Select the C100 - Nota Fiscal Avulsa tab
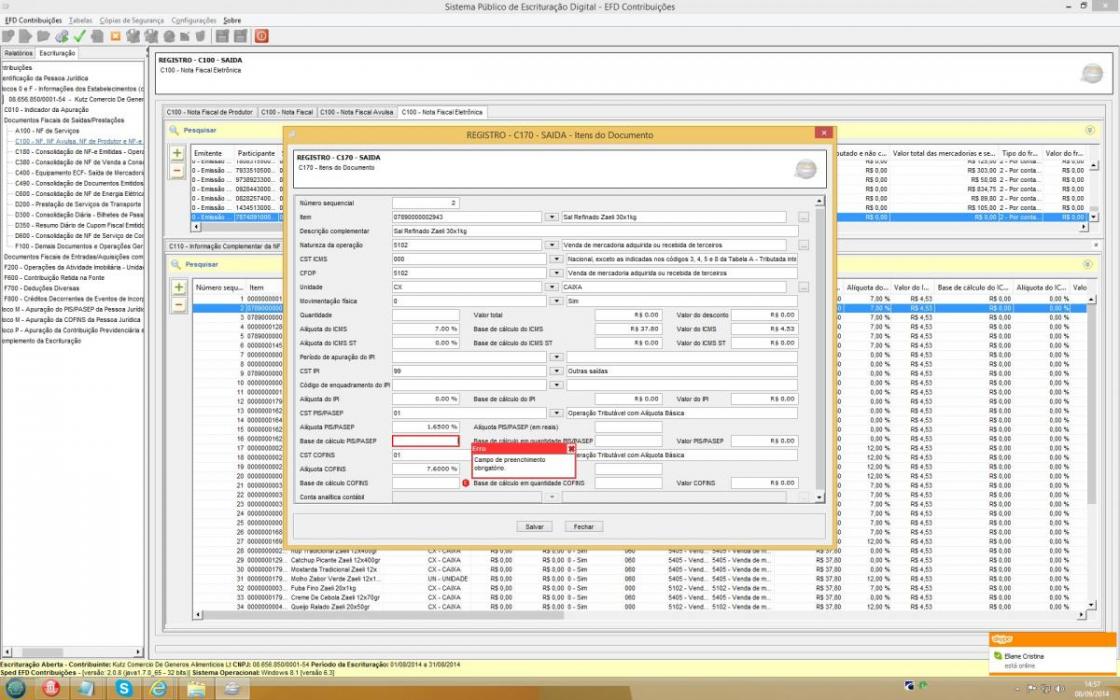The width and height of the screenshot is (1120, 700). [x=356, y=112]
